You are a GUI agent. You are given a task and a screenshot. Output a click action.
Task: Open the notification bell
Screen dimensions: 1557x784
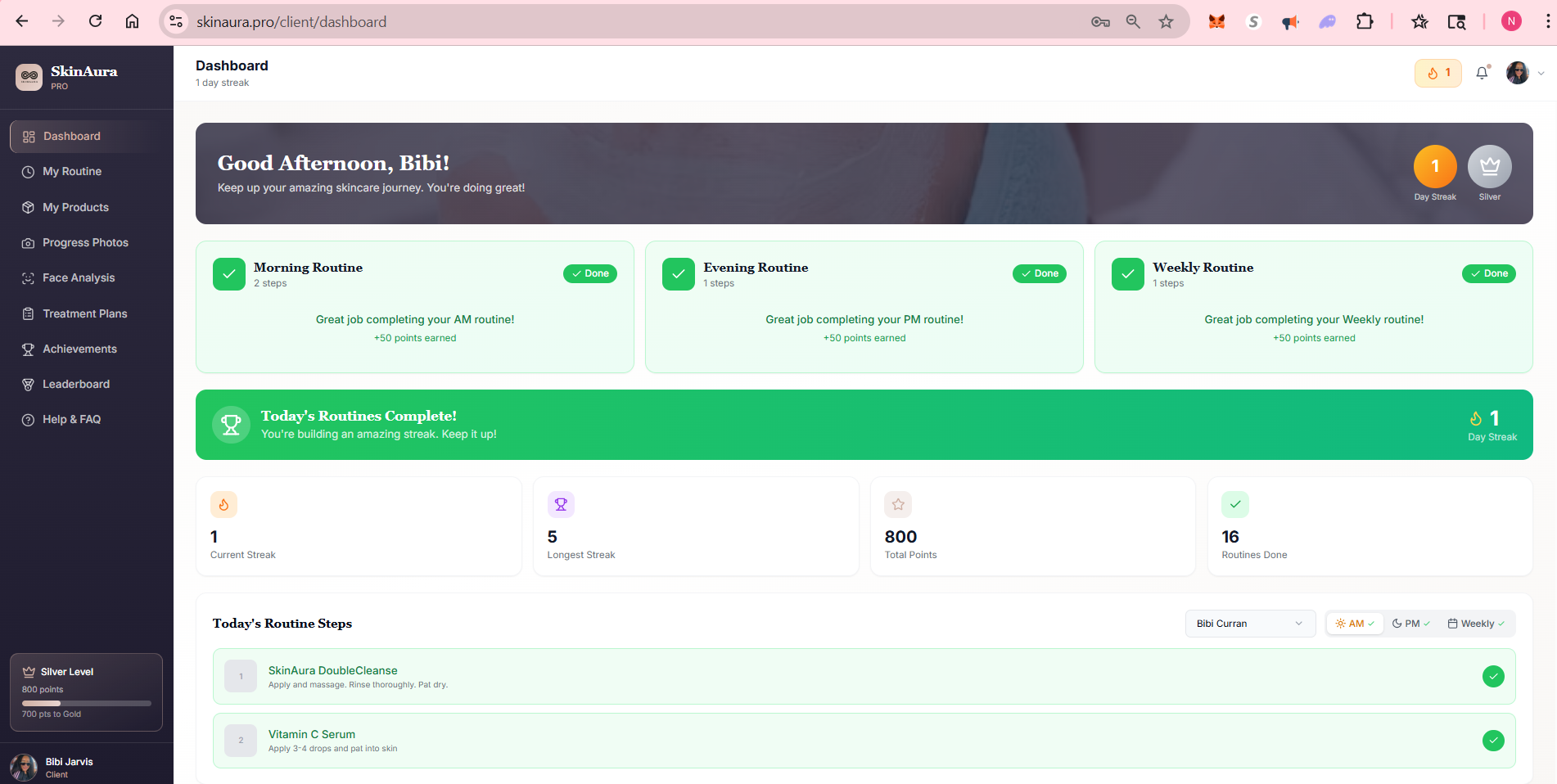tap(1481, 73)
